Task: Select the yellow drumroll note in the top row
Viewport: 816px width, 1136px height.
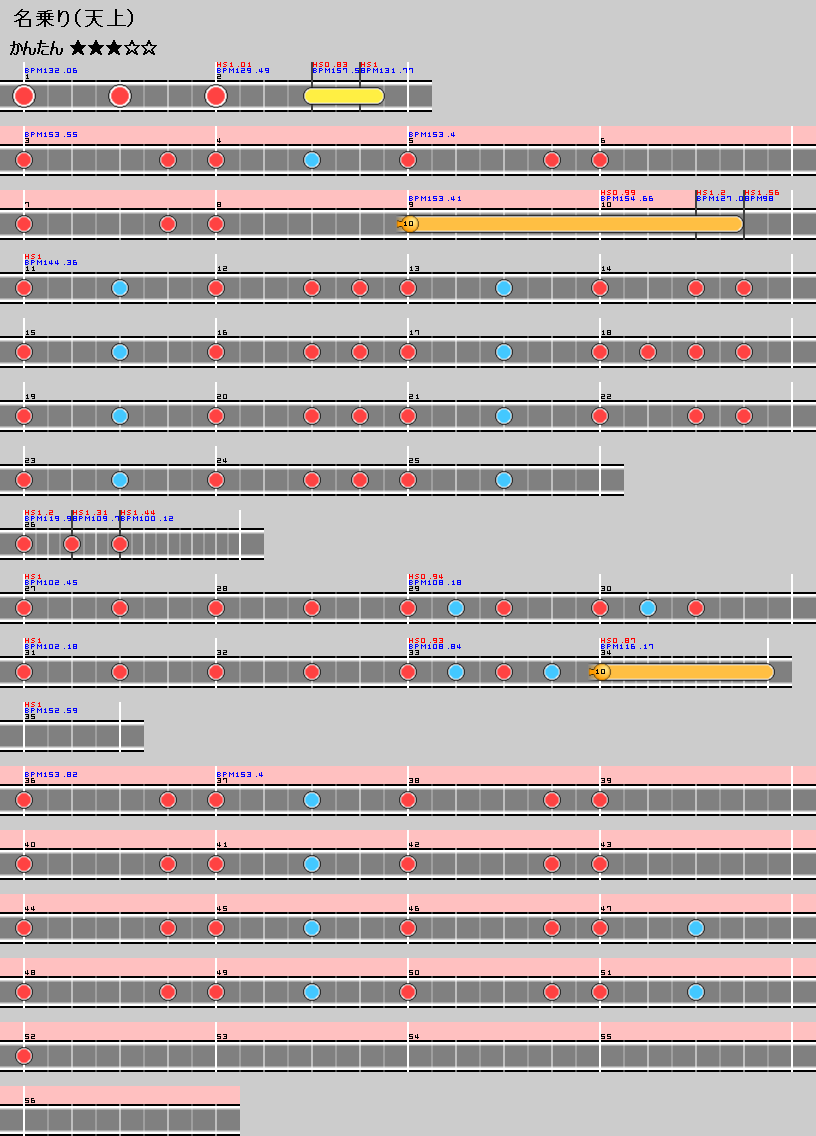Action: [x=343, y=96]
